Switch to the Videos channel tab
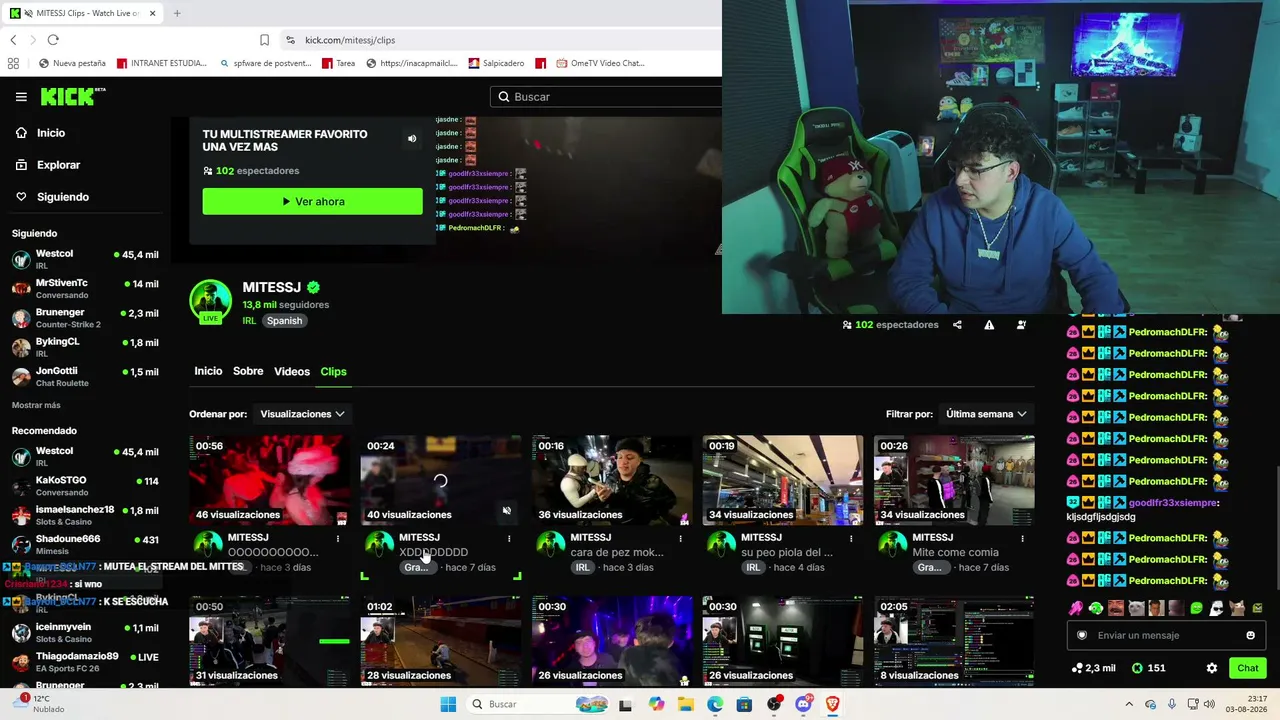 pyautogui.click(x=292, y=372)
